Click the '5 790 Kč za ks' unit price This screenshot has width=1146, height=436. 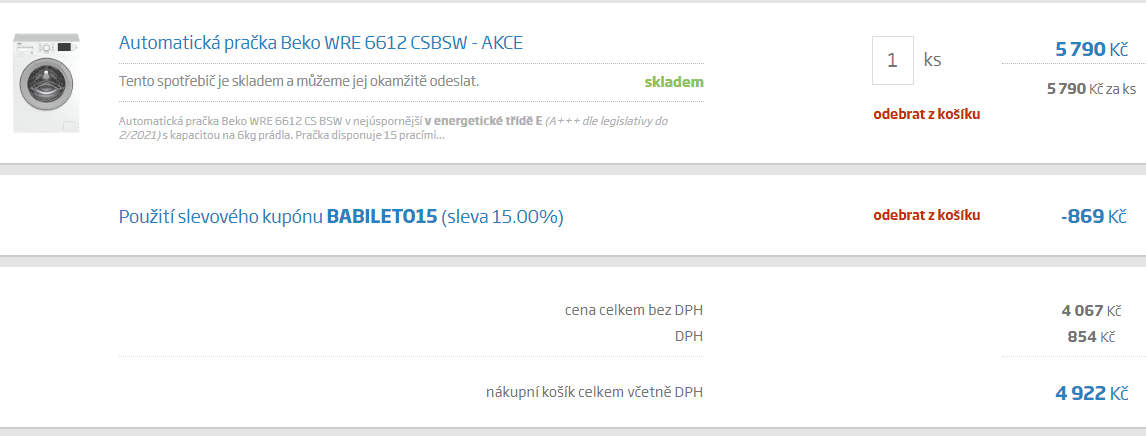tap(1091, 89)
